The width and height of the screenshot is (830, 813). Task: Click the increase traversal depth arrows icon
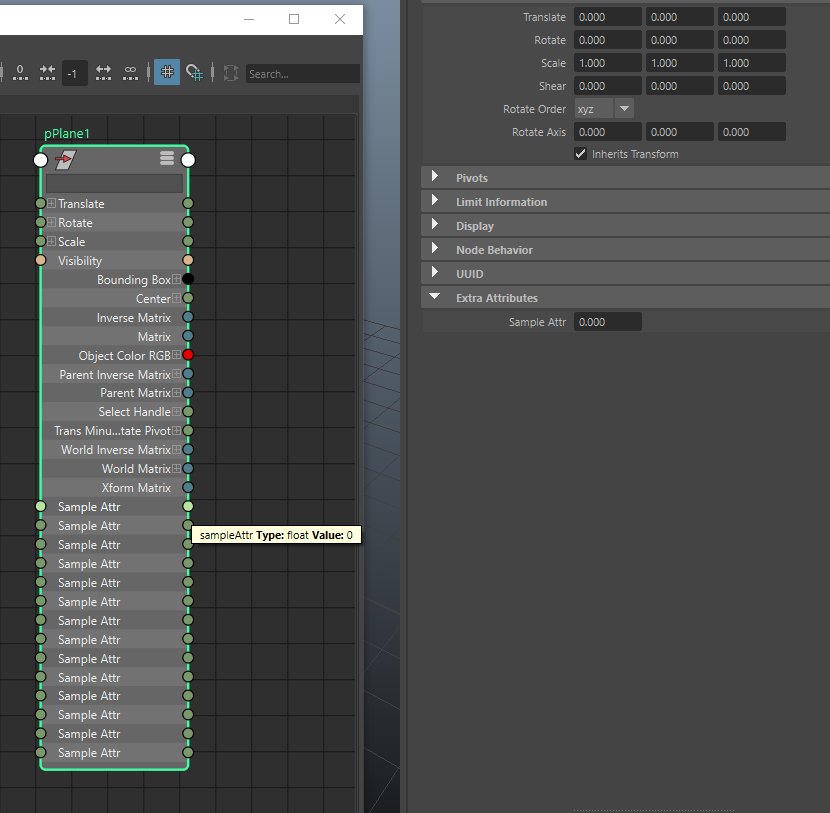(x=103, y=73)
